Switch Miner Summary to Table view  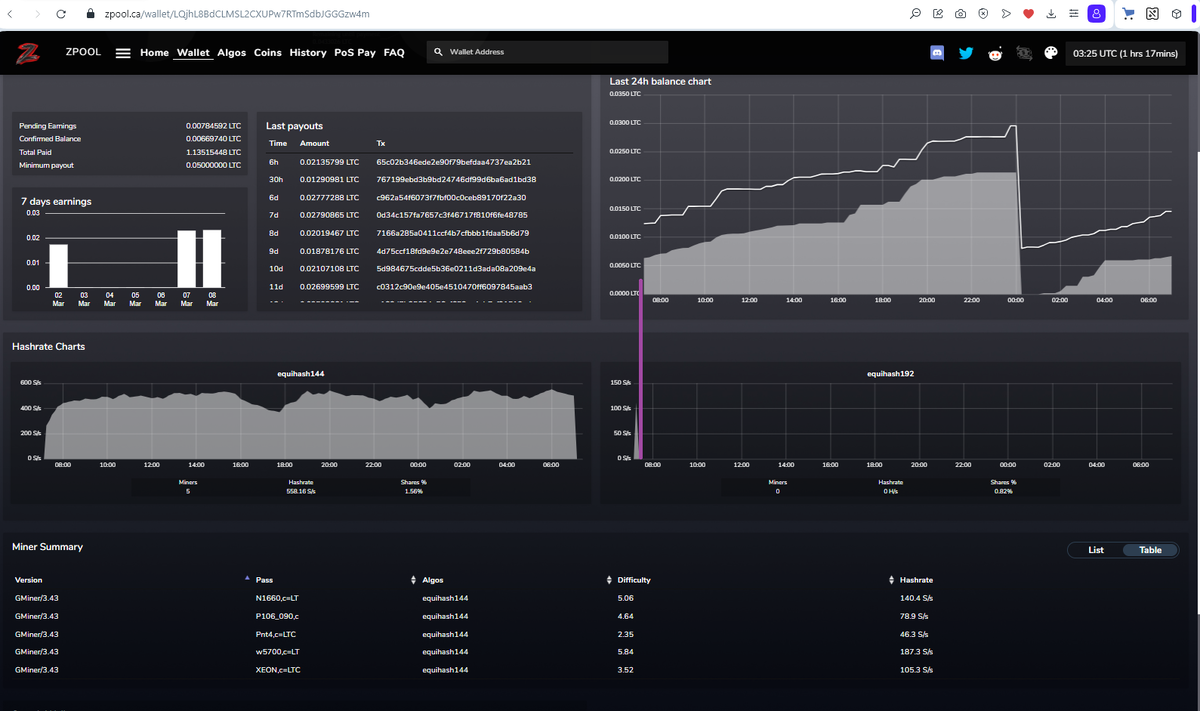(1151, 550)
